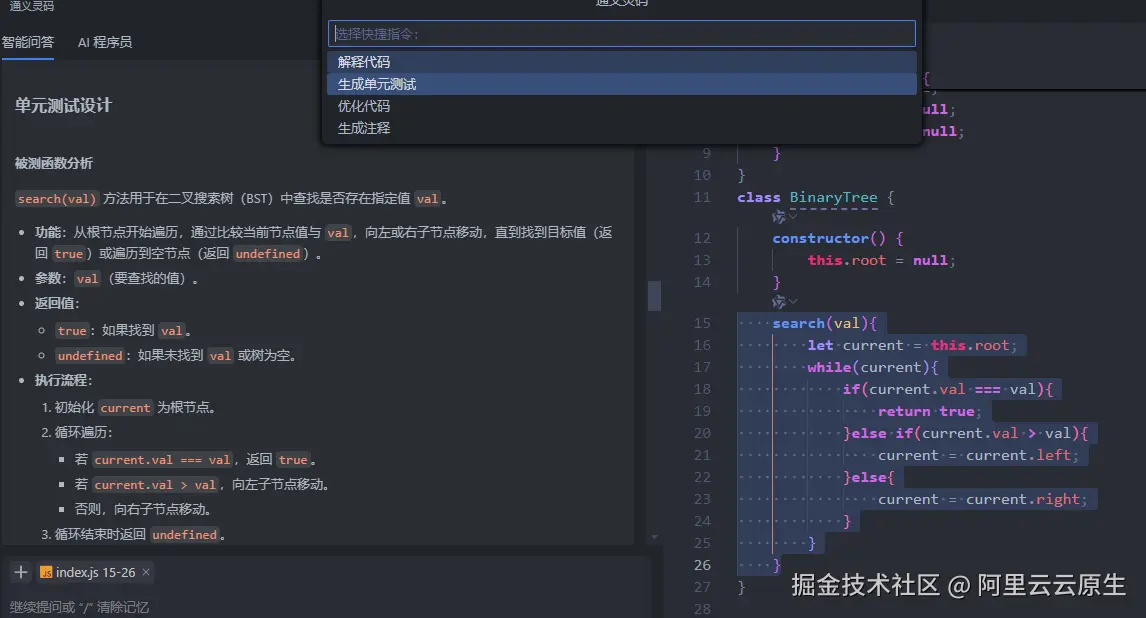The image size is (1146, 618).
Task: Click line number 11 in gutter
Action: point(702,197)
